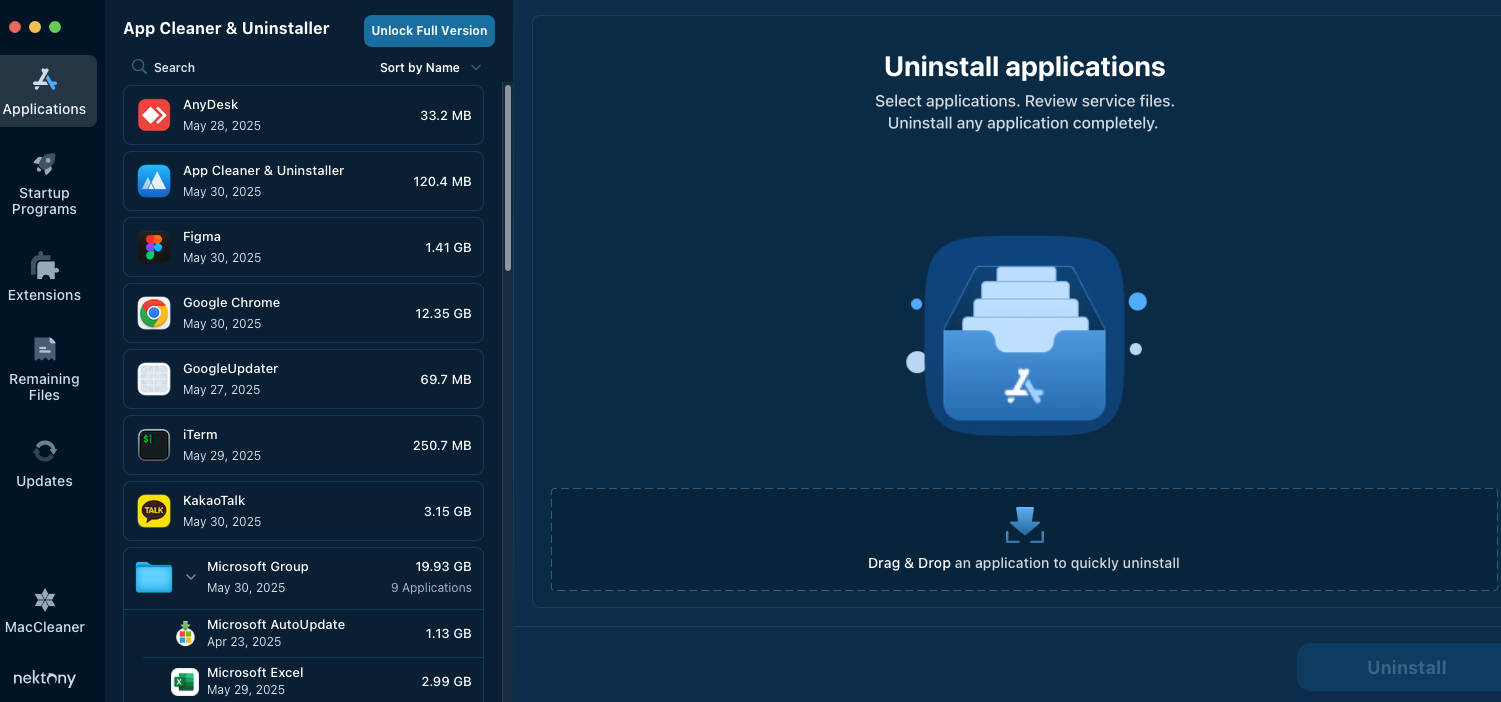Click the May 28, 2025 date
The width and height of the screenshot is (1501, 702).
point(222,126)
